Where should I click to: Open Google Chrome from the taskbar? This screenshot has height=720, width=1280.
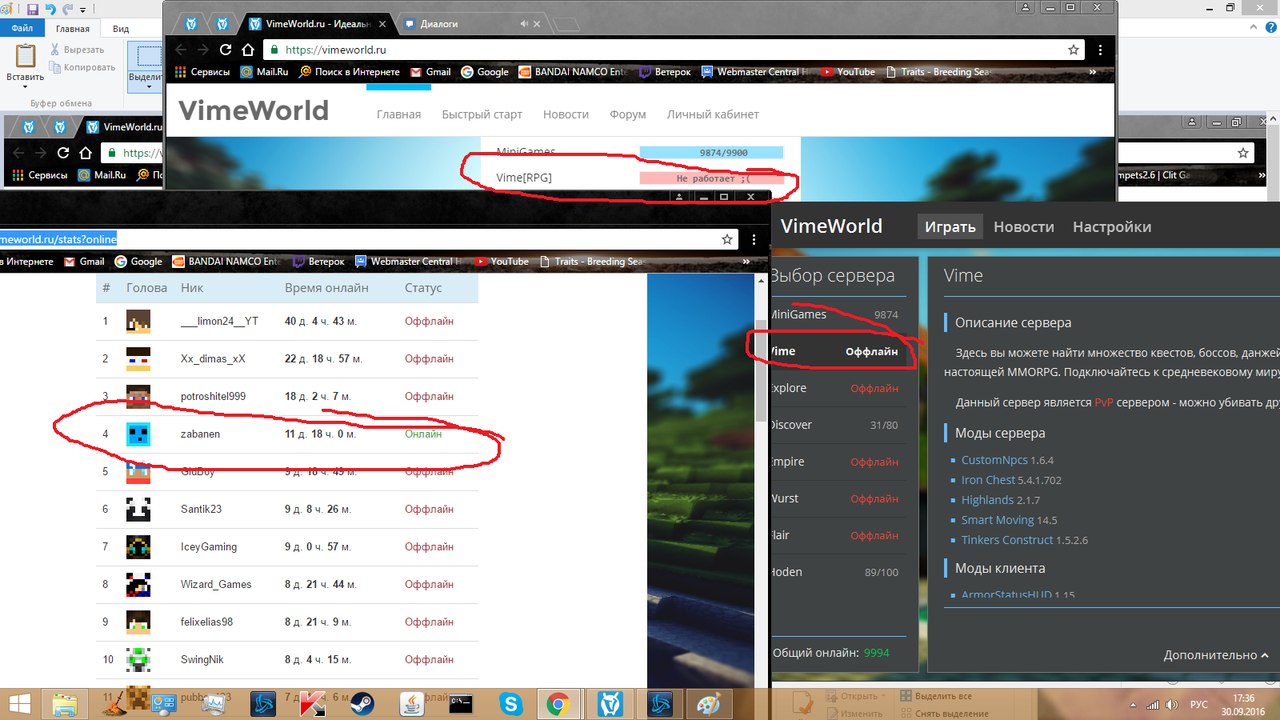558,703
